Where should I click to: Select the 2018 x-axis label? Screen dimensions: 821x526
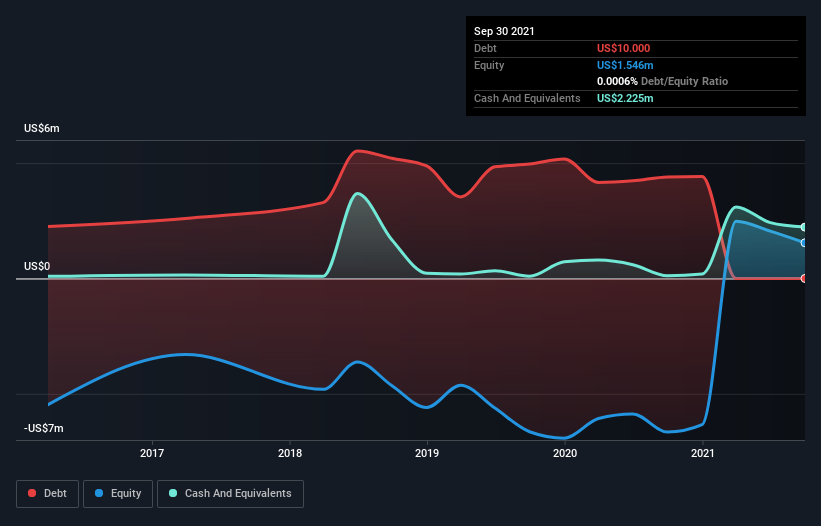click(x=290, y=453)
